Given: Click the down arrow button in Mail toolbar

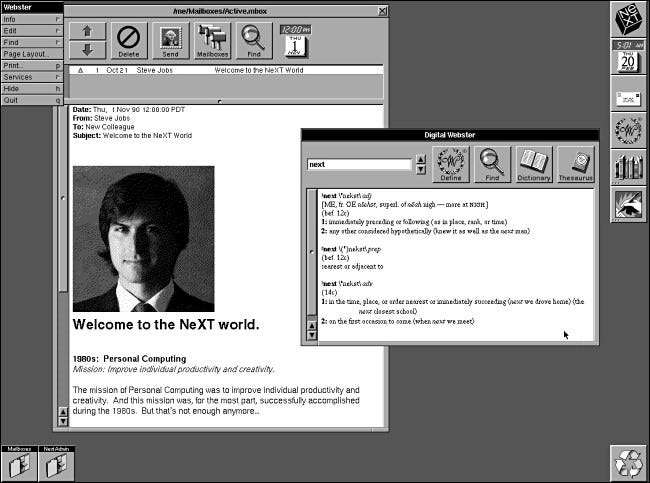Looking at the screenshot, I should tap(87, 50).
